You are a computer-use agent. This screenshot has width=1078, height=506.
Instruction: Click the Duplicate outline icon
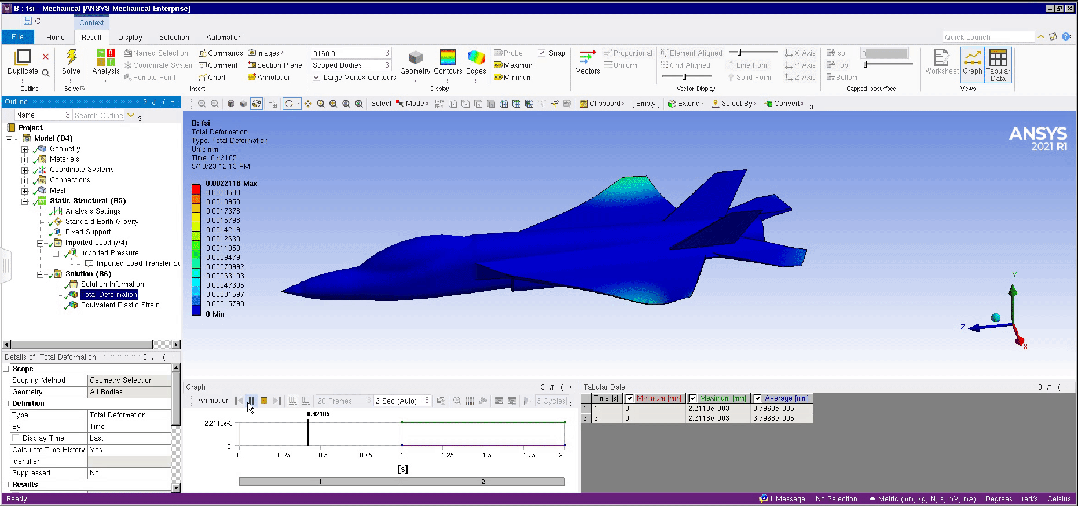[x=23, y=56]
